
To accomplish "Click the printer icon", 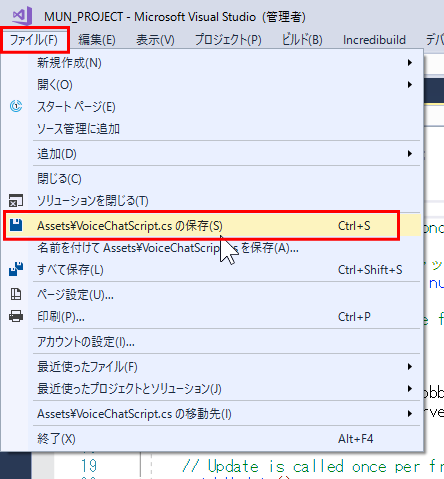I will click(x=16, y=316).
